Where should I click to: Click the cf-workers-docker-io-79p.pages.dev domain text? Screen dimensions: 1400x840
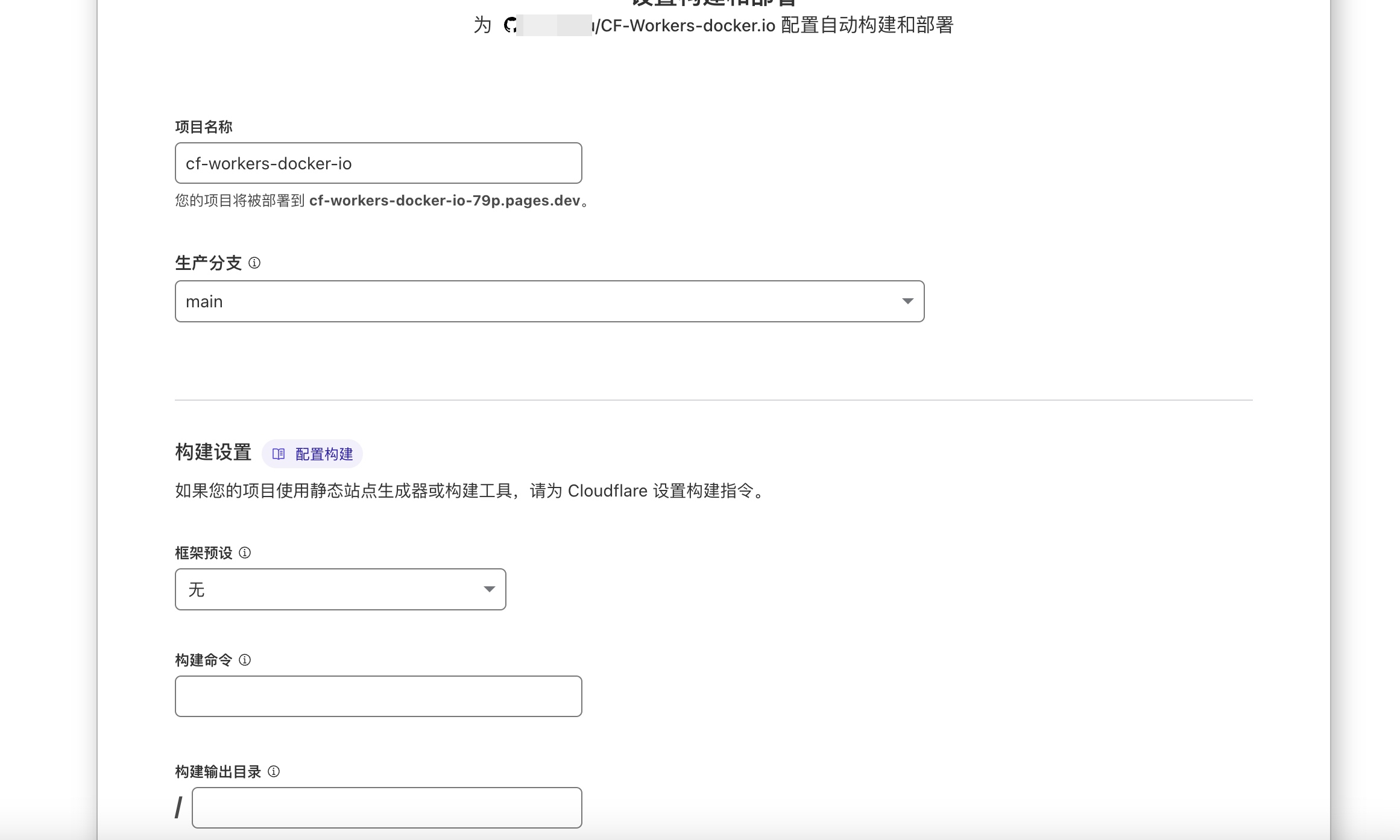pos(444,201)
